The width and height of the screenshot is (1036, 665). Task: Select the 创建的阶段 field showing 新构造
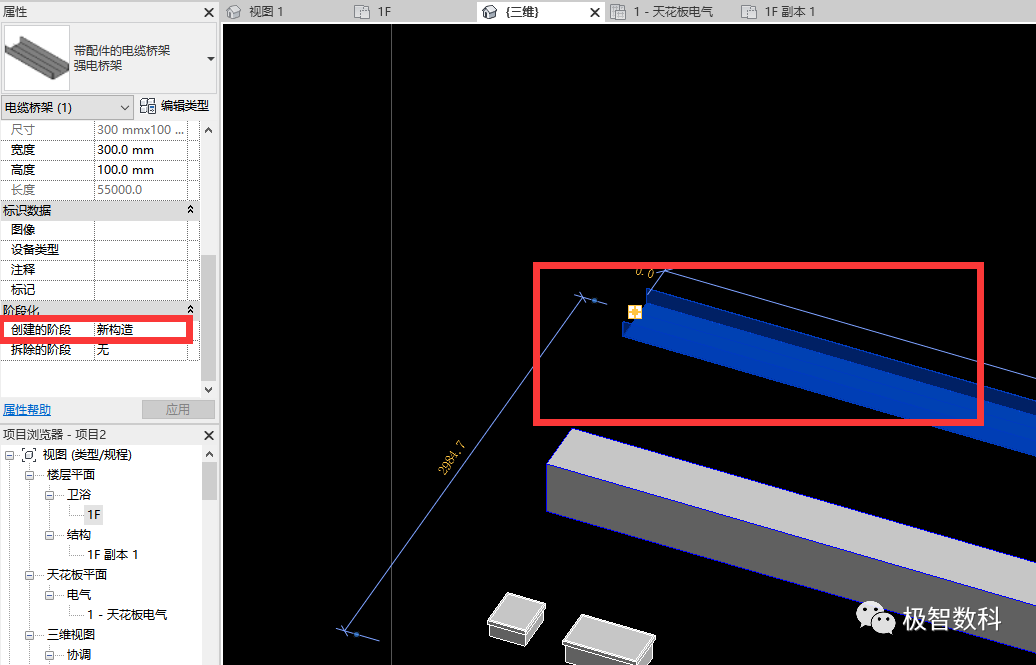point(140,330)
